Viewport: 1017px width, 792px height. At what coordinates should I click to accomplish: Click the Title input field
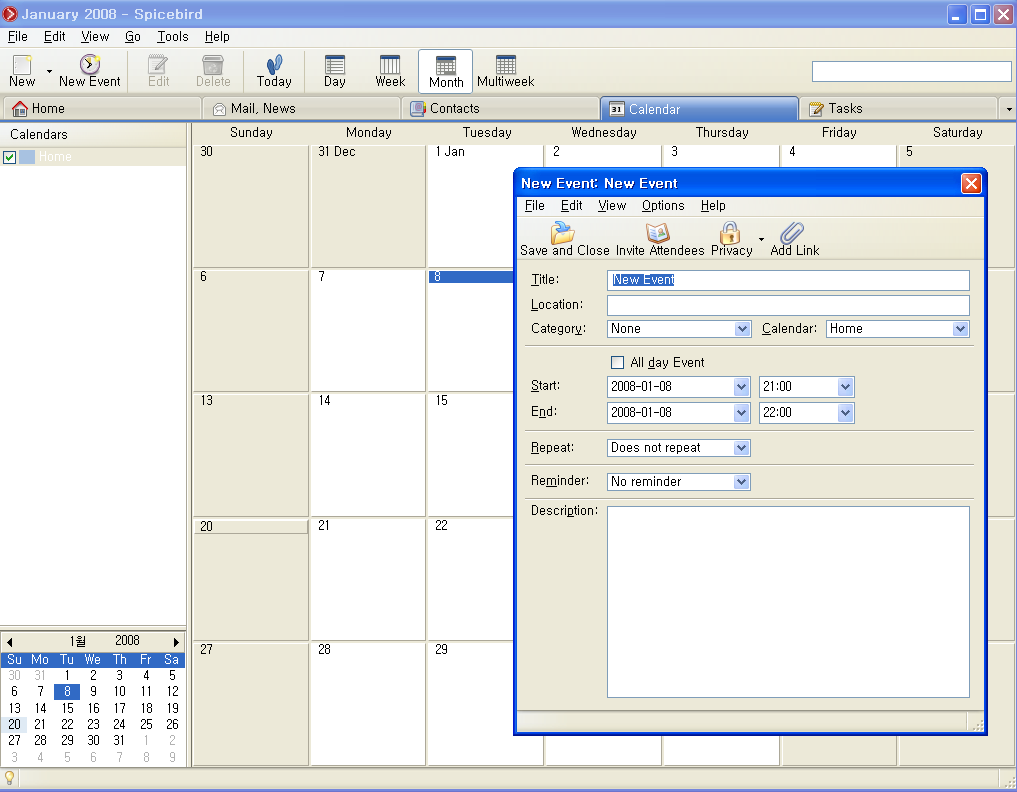788,280
